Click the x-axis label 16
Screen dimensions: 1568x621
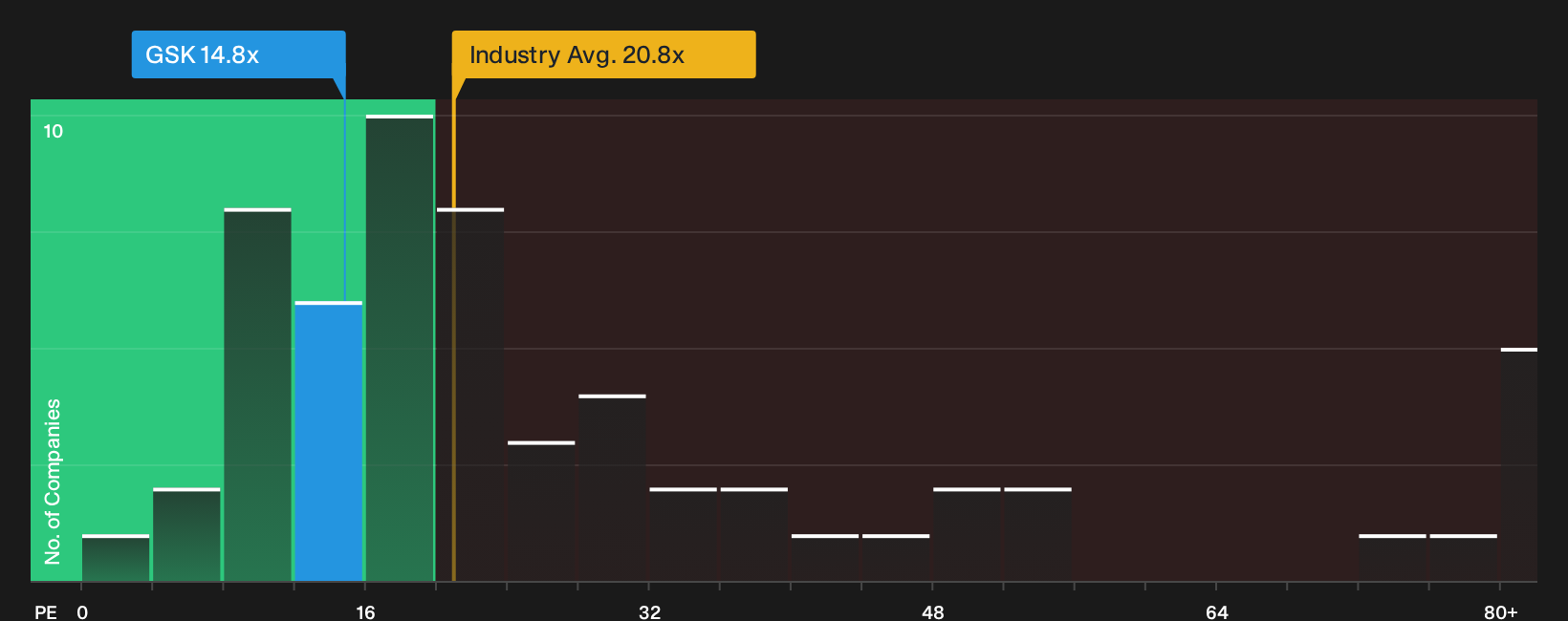click(x=365, y=611)
